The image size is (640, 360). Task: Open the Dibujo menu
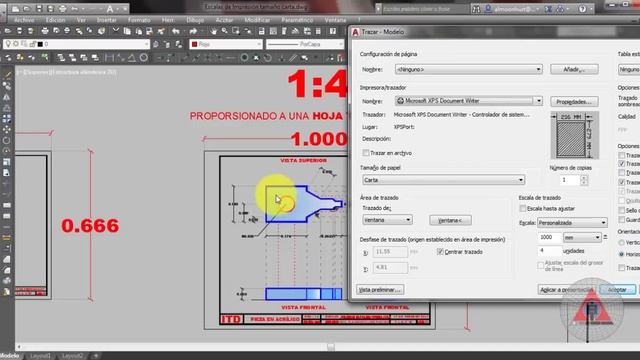(195, 20)
